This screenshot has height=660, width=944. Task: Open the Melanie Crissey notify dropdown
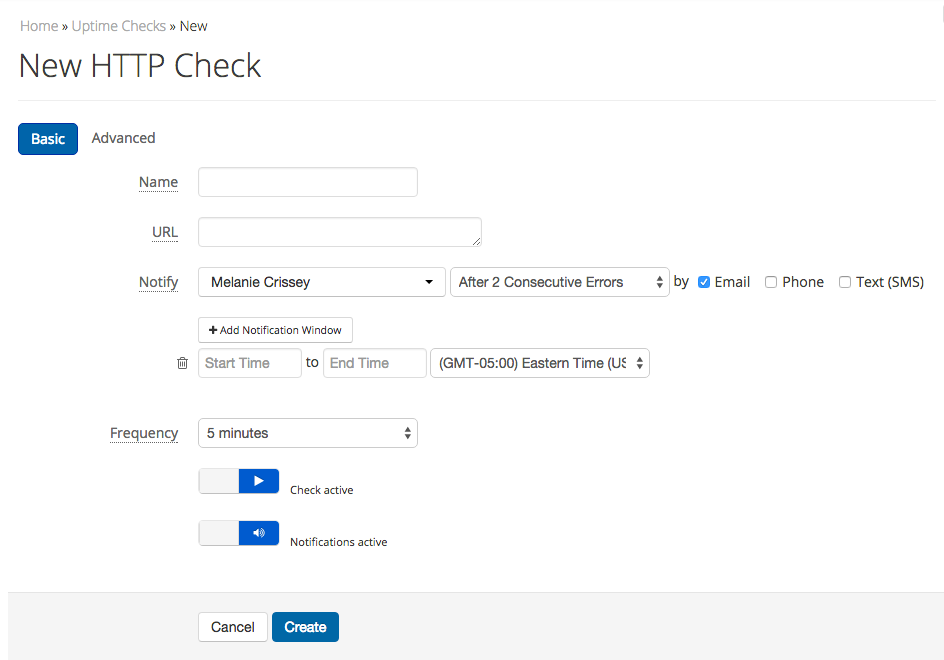(x=321, y=282)
